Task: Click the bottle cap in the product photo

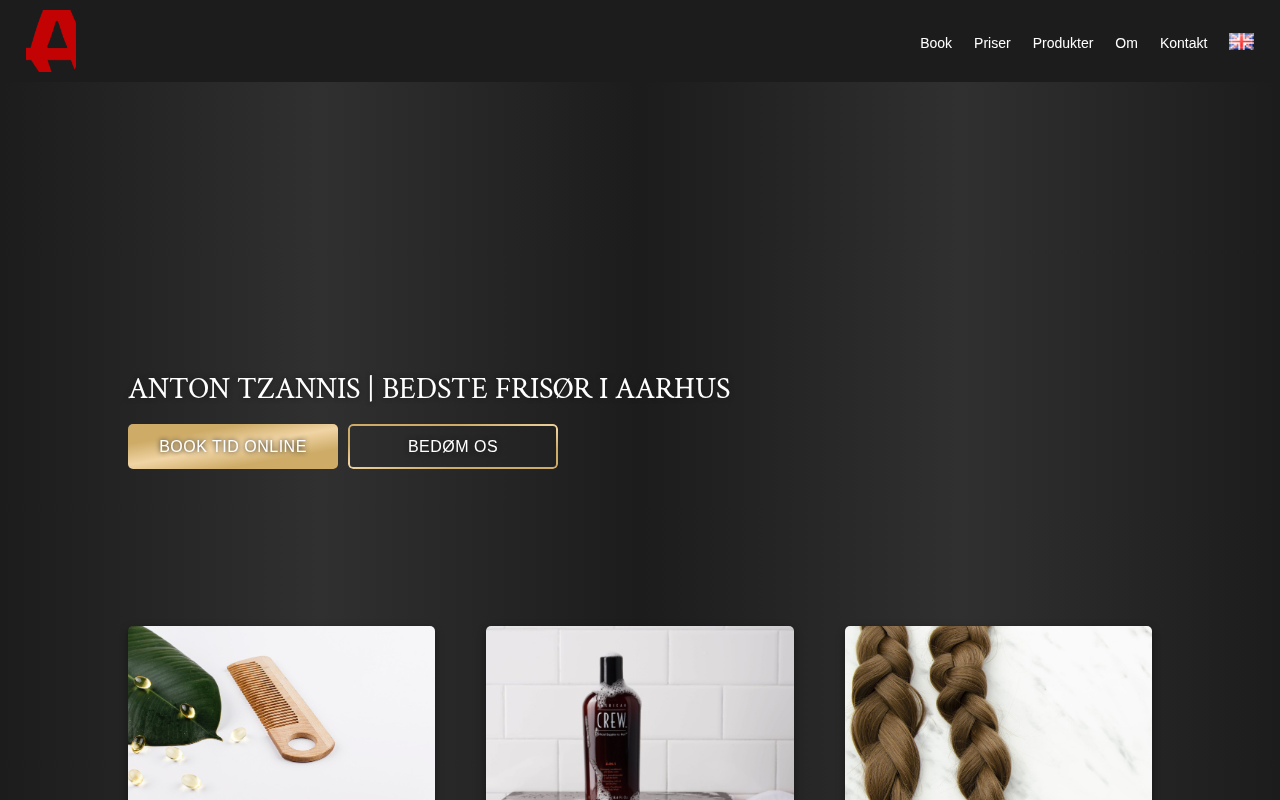Action: (613, 667)
